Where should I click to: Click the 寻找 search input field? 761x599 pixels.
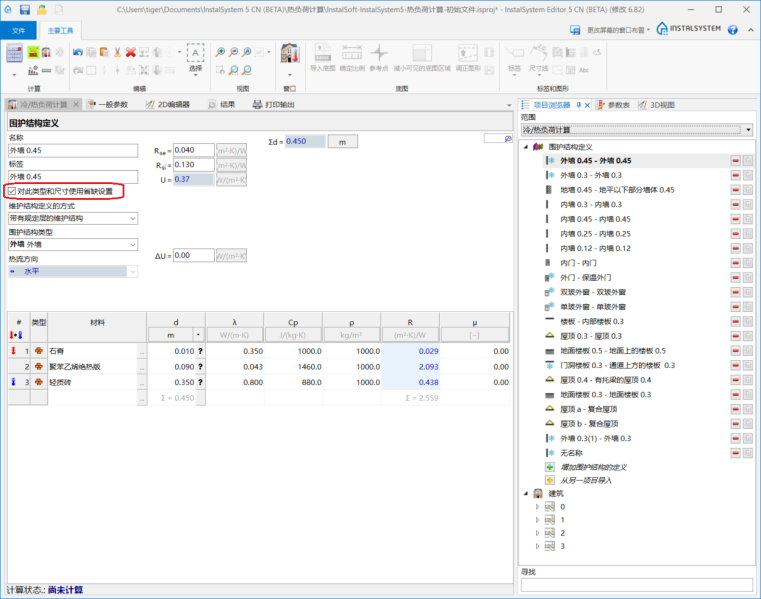637,585
